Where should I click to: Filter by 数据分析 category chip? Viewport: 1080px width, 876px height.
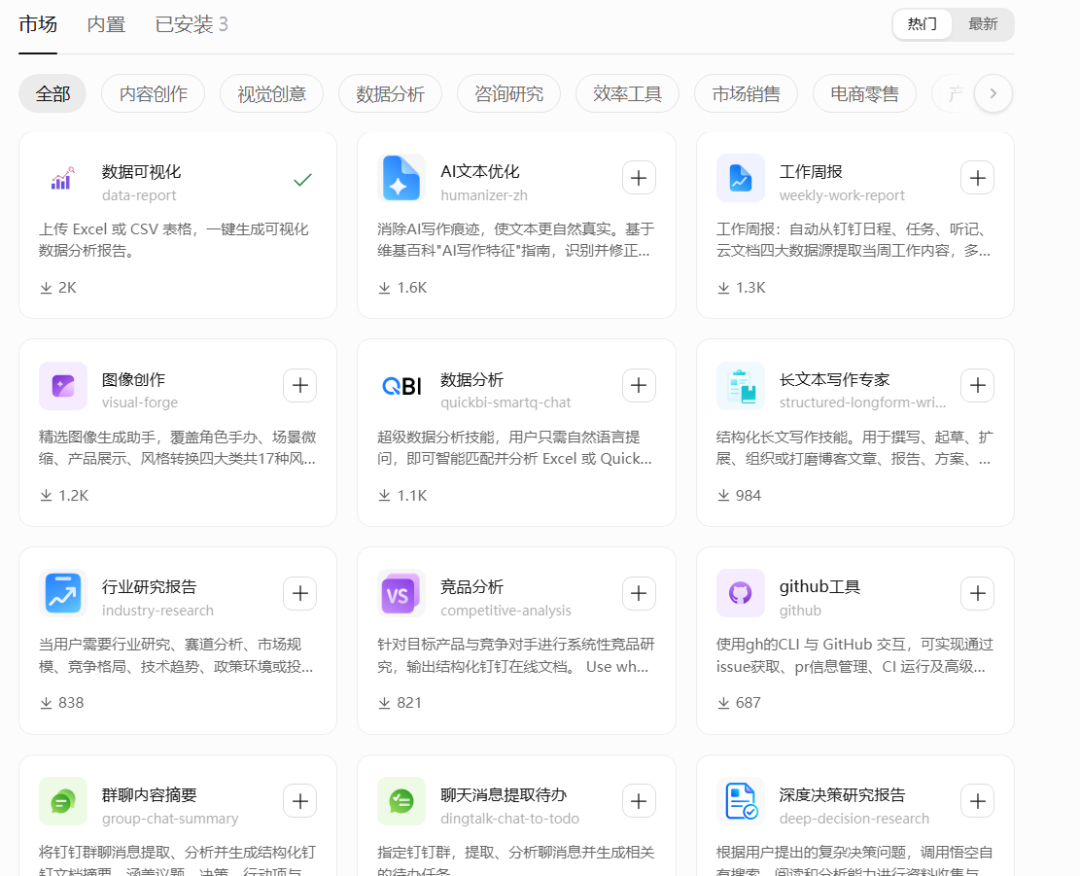coord(390,94)
